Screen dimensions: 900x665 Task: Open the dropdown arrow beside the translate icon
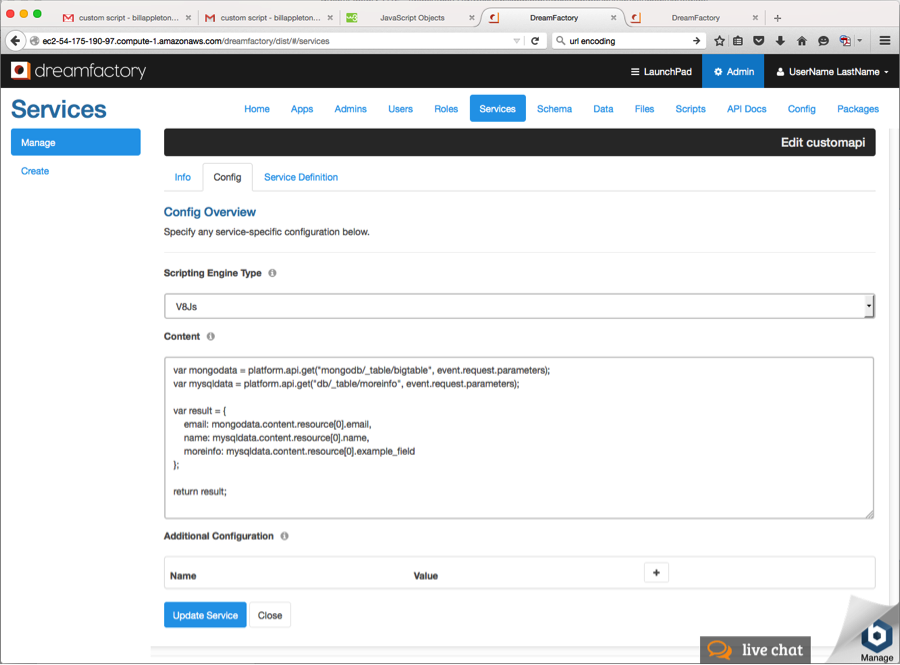pyautogui.click(x=860, y=41)
